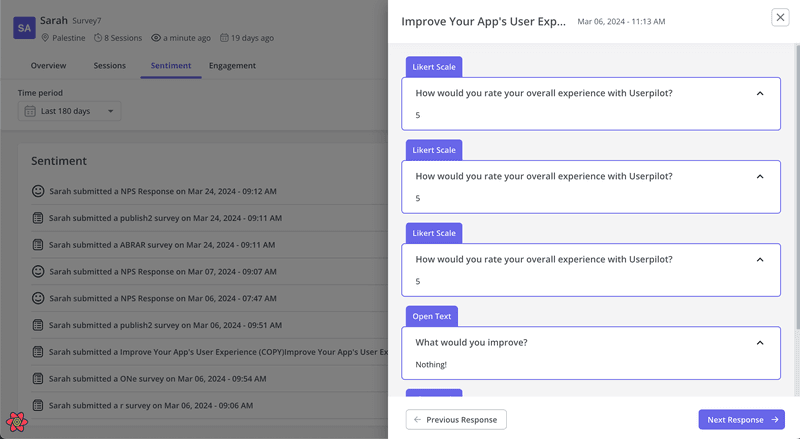Open r survey from Mar 06, 09:06 AM
This screenshot has height=439, width=800.
pos(151,406)
